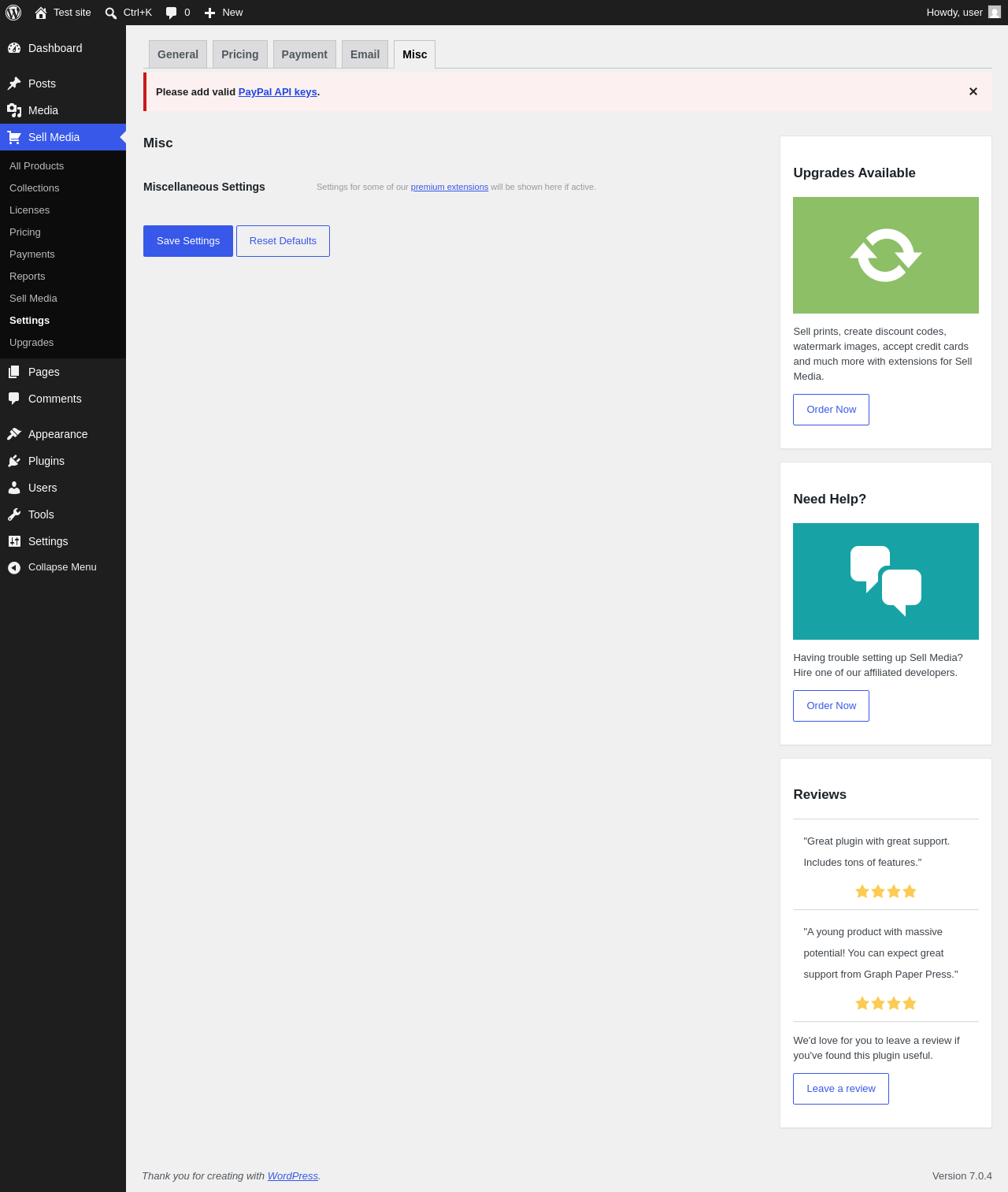Open All Products submenu item

(63, 166)
